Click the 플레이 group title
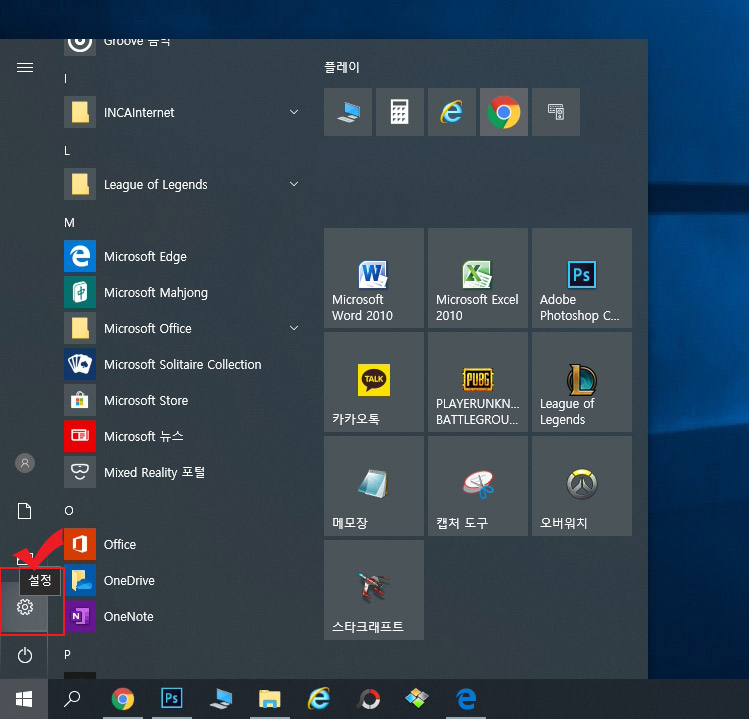749x719 pixels. pyautogui.click(x=342, y=67)
